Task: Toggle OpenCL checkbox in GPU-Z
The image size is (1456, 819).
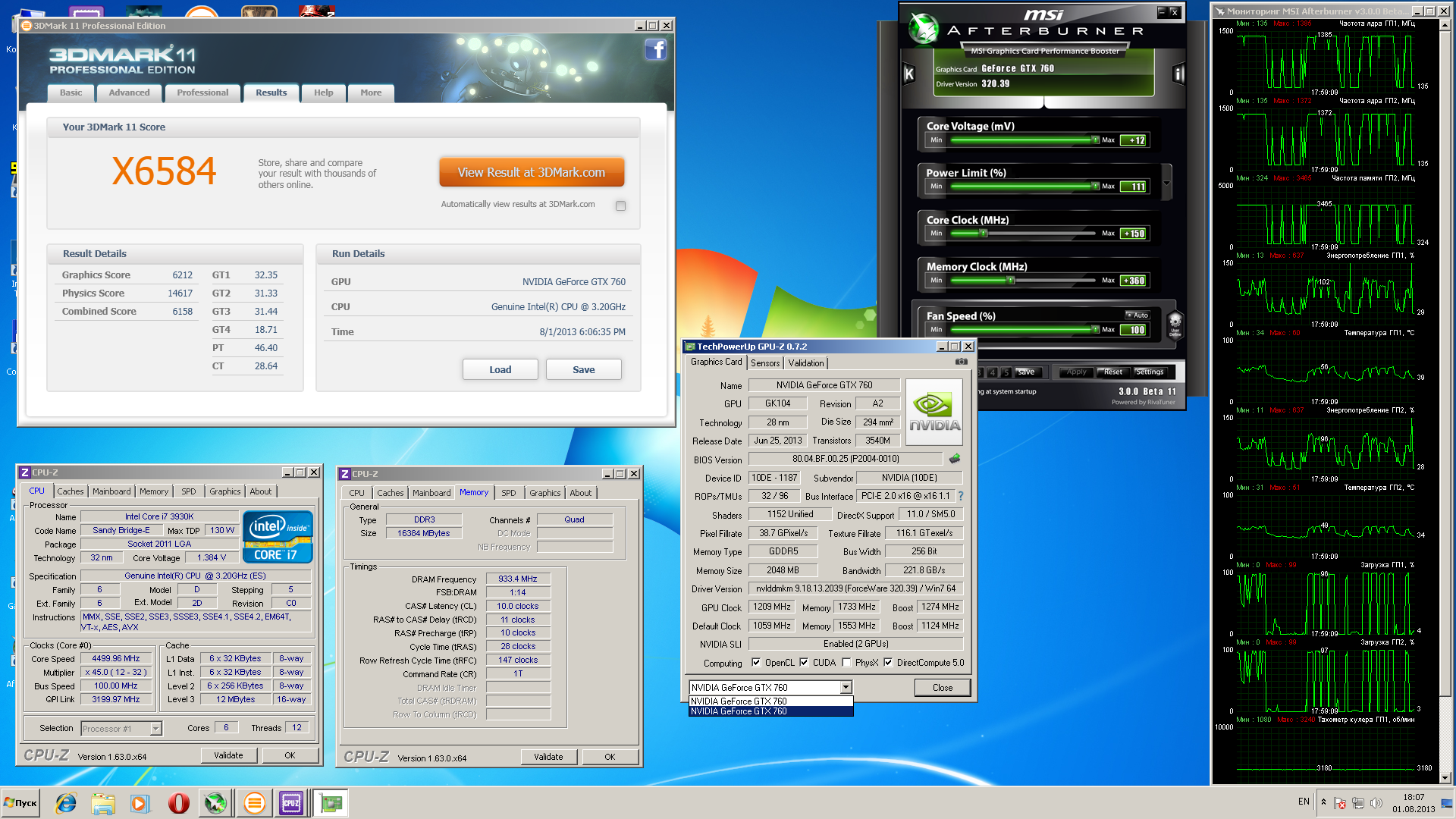Action: pyautogui.click(x=756, y=663)
